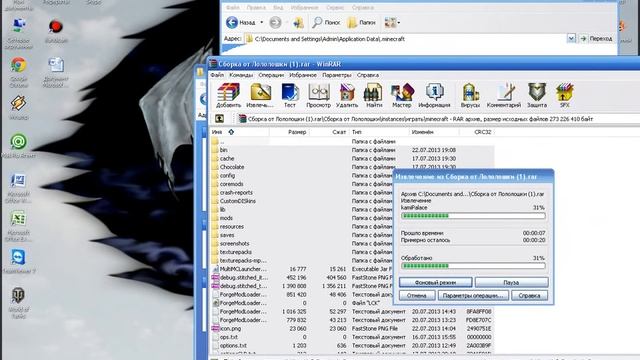Click the Up folder icon in Explorer toolbar

coord(298,22)
